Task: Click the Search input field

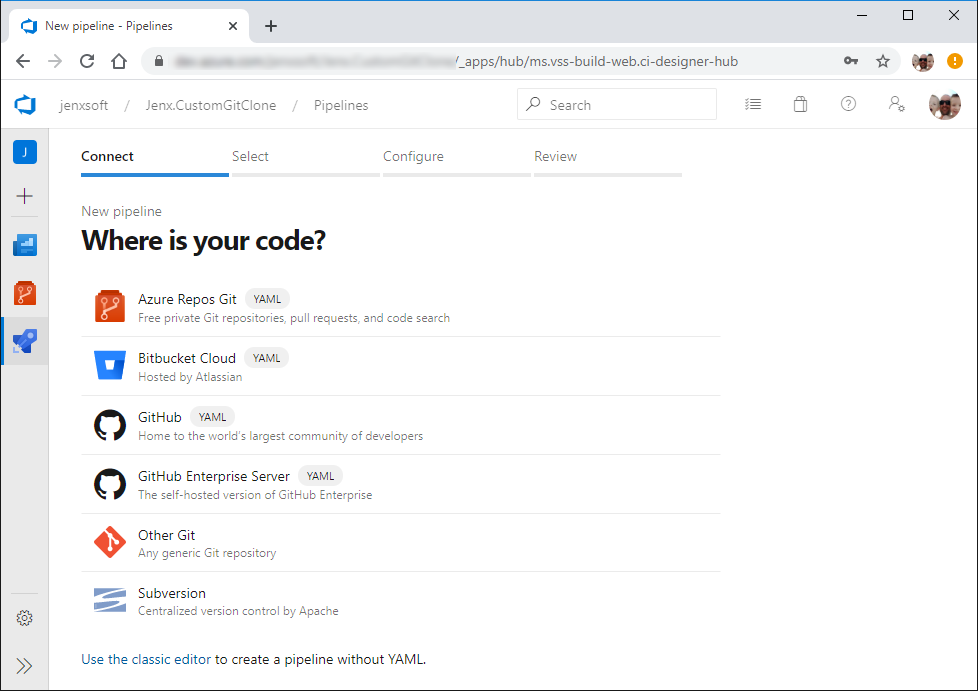Action: click(617, 104)
